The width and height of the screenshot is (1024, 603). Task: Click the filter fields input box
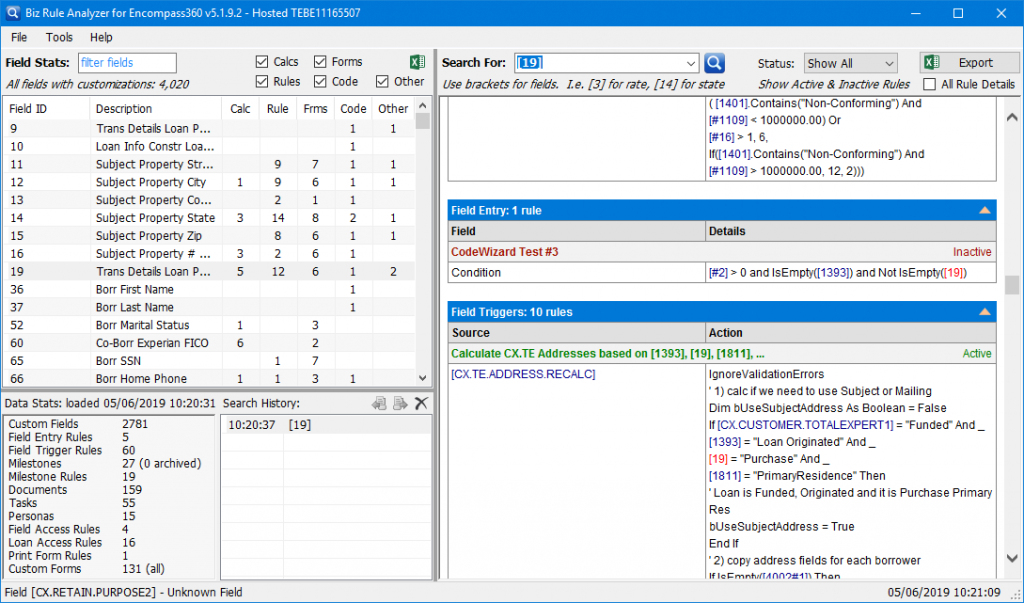click(126, 63)
